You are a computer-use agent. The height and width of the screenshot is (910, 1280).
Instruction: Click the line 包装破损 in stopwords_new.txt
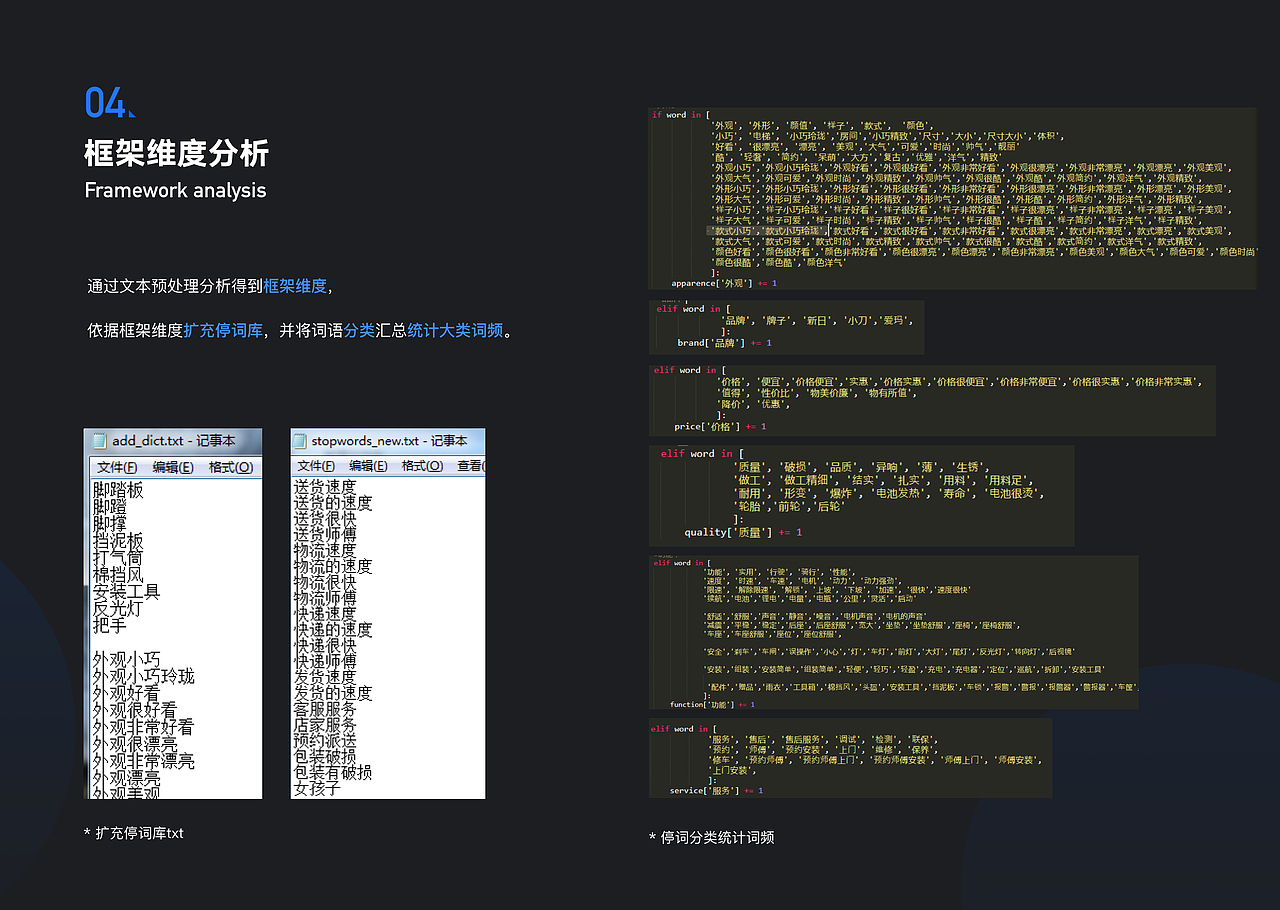pyautogui.click(x=324, y=757)
